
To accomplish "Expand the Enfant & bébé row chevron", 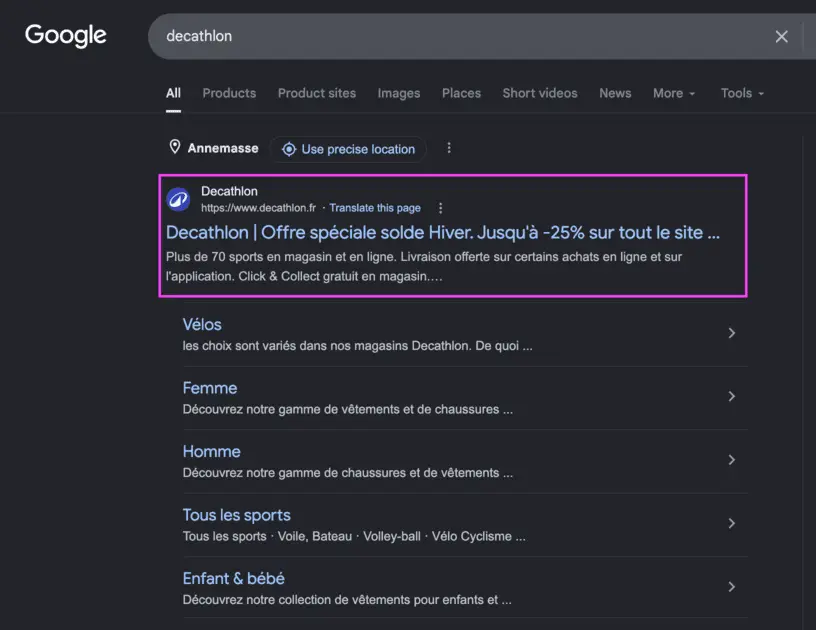I will click(x=732, y=587).
